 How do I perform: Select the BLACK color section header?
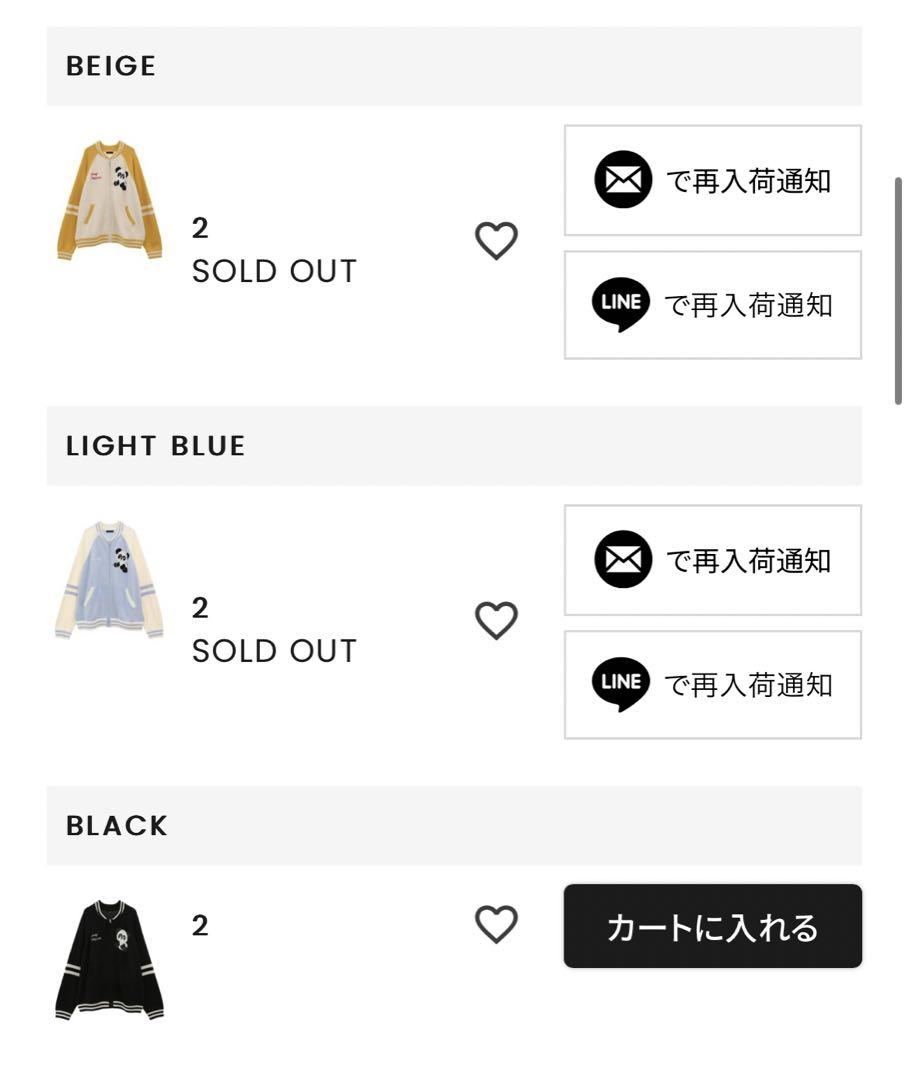(x=454, y=825)
